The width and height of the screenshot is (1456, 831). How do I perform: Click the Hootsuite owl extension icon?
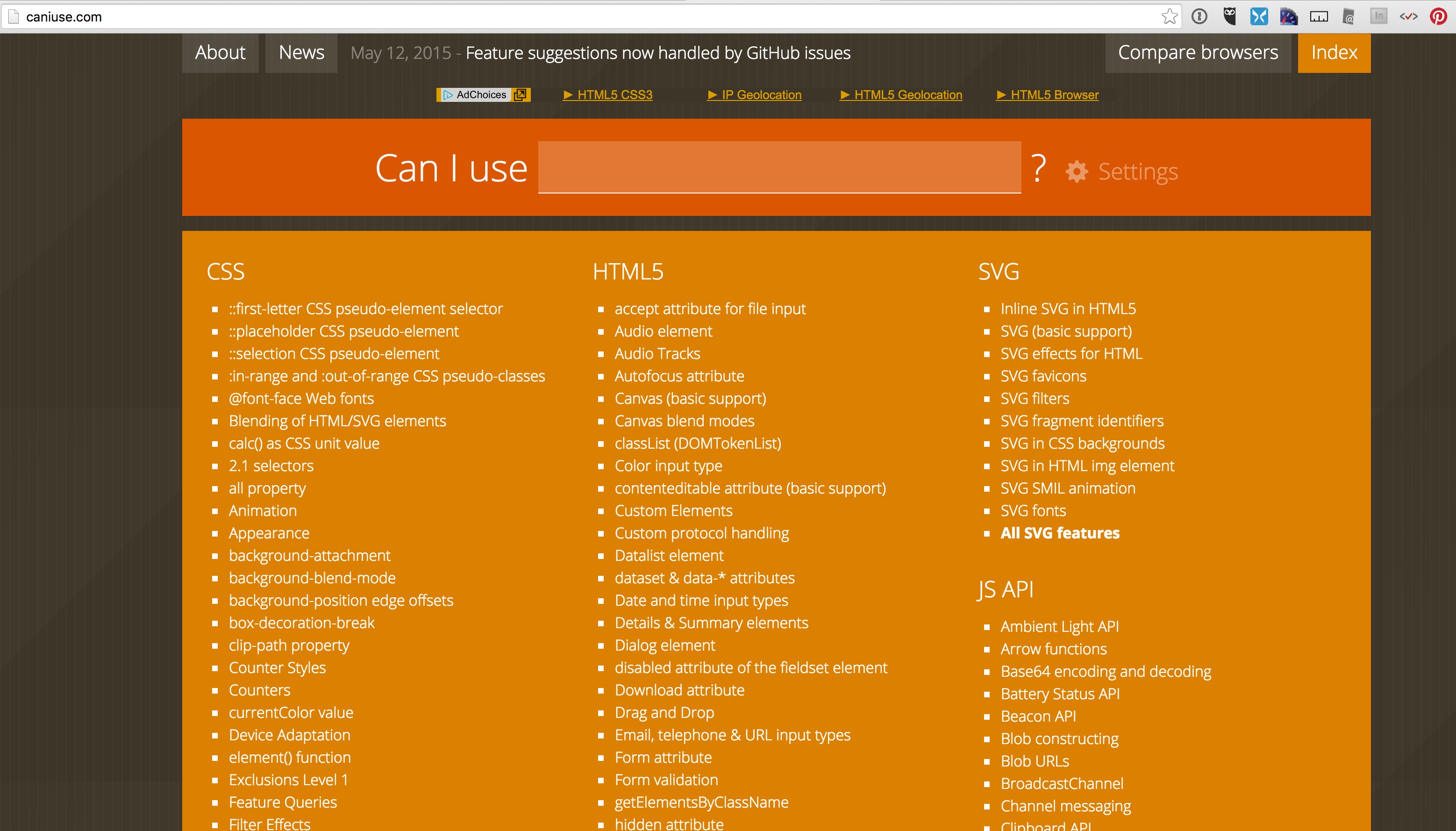click(1229, 16)
